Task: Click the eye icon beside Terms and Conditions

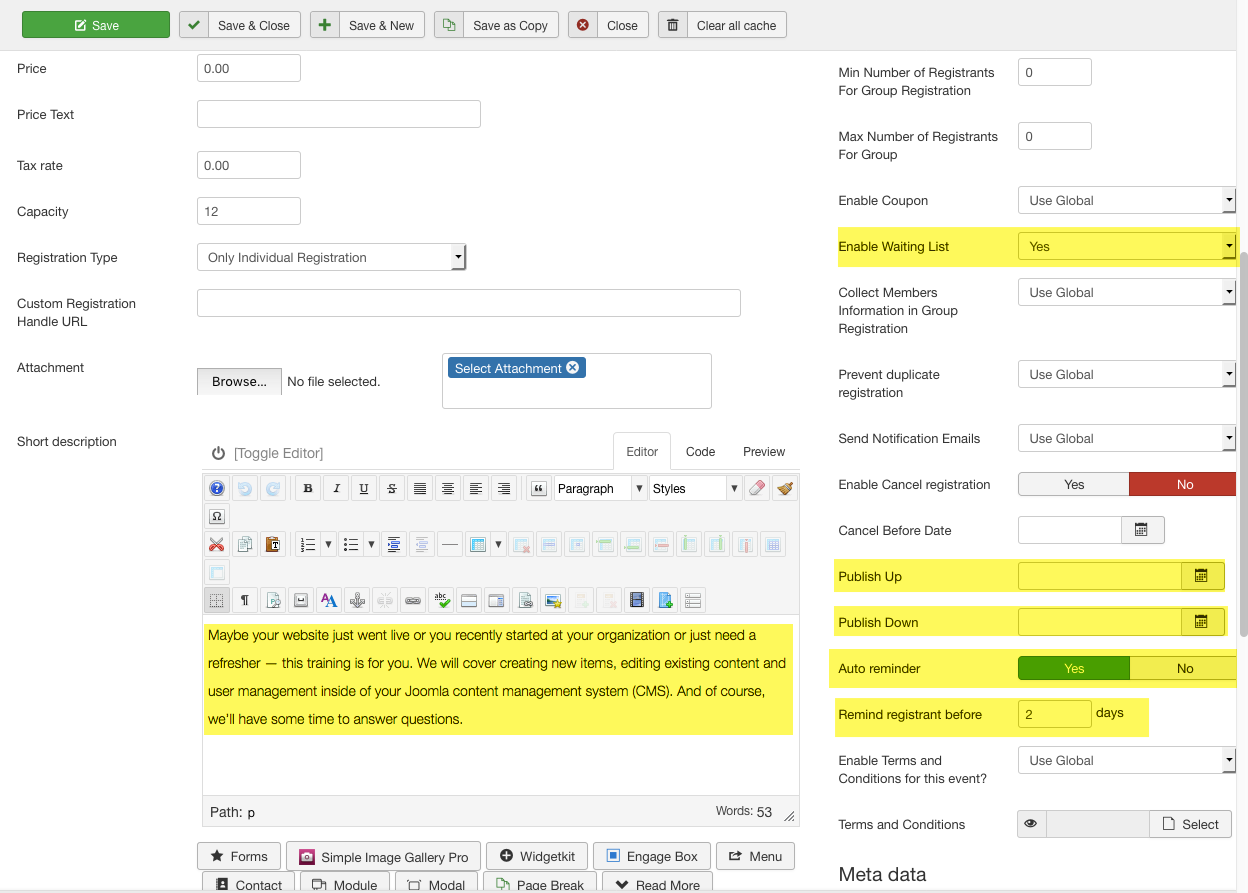Action: [1030, 824]
